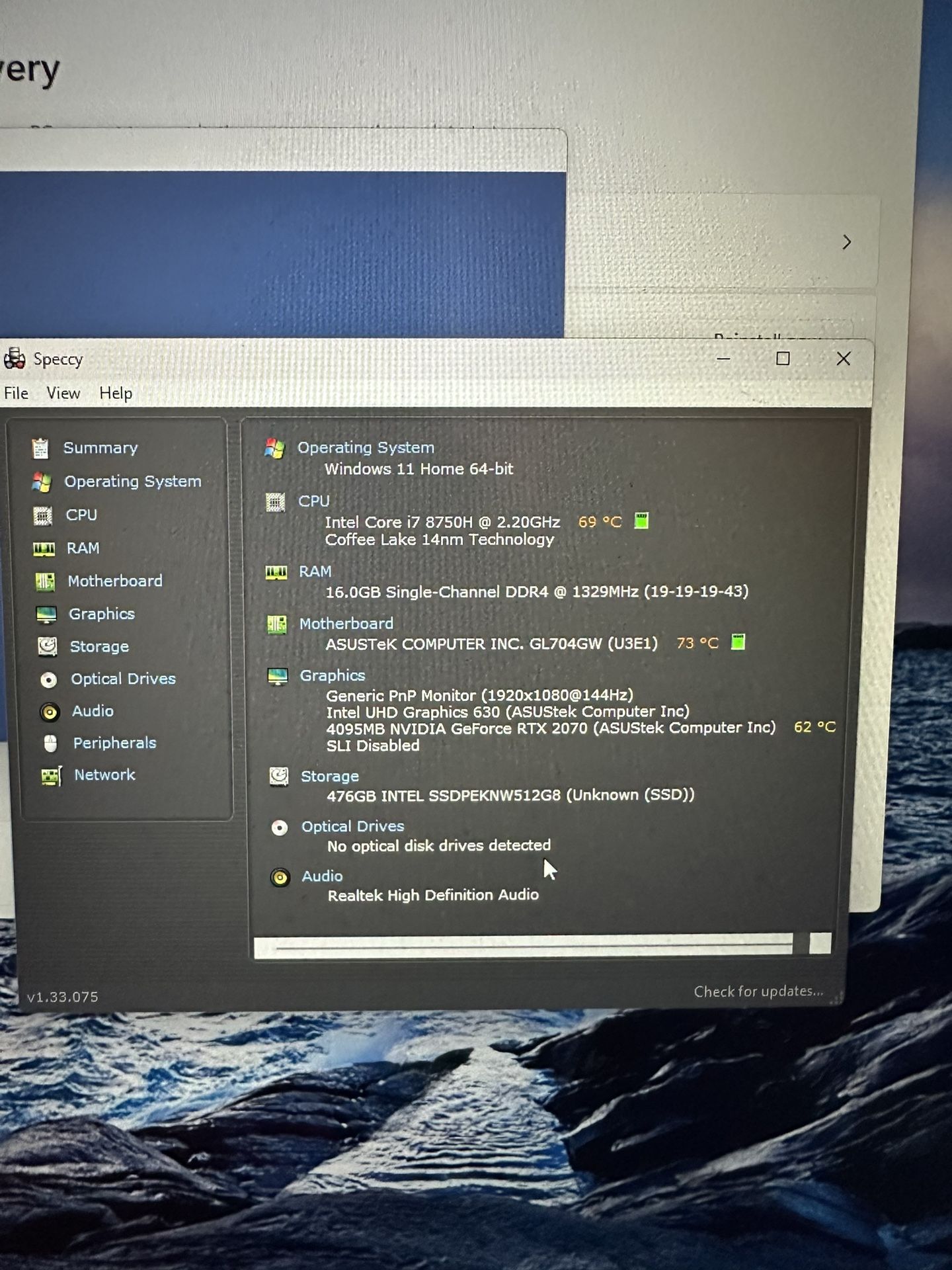Click the ASUSTeK GL704GW motherboard text
Screen dimensions: 952x1270
point(492,644)
